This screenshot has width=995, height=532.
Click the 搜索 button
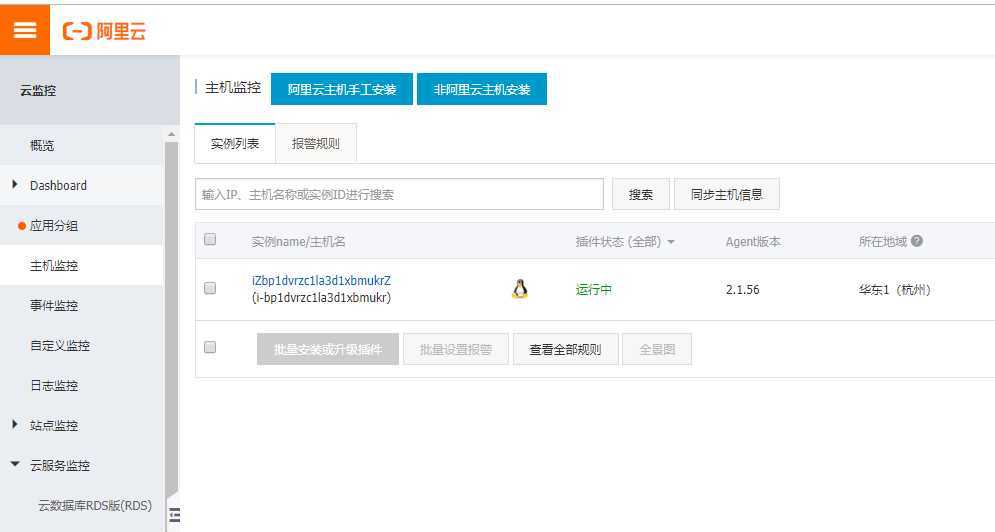(x=640, y=194)
